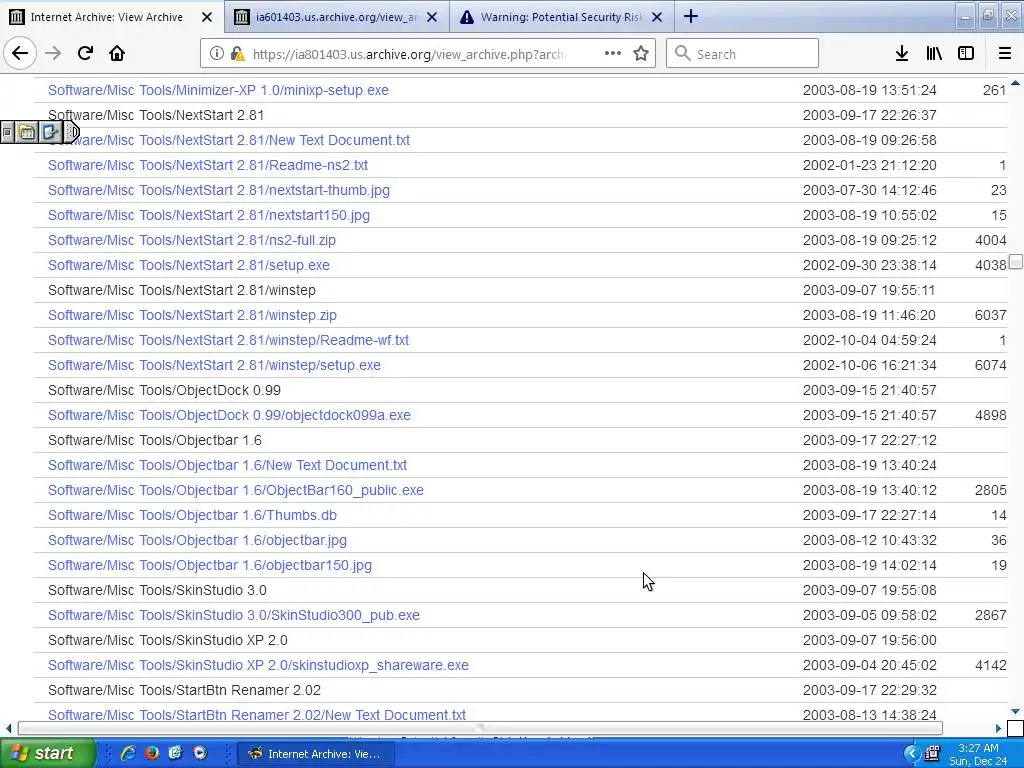Click the horizontal scrollbar right arrow

coord(999,728)
